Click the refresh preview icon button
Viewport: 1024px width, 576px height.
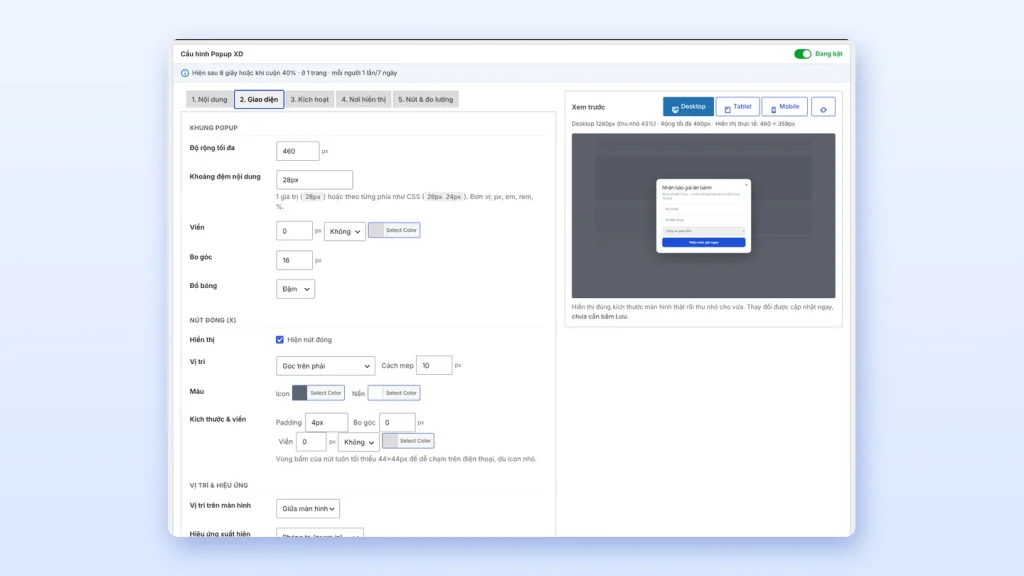(x=823, y=107)
